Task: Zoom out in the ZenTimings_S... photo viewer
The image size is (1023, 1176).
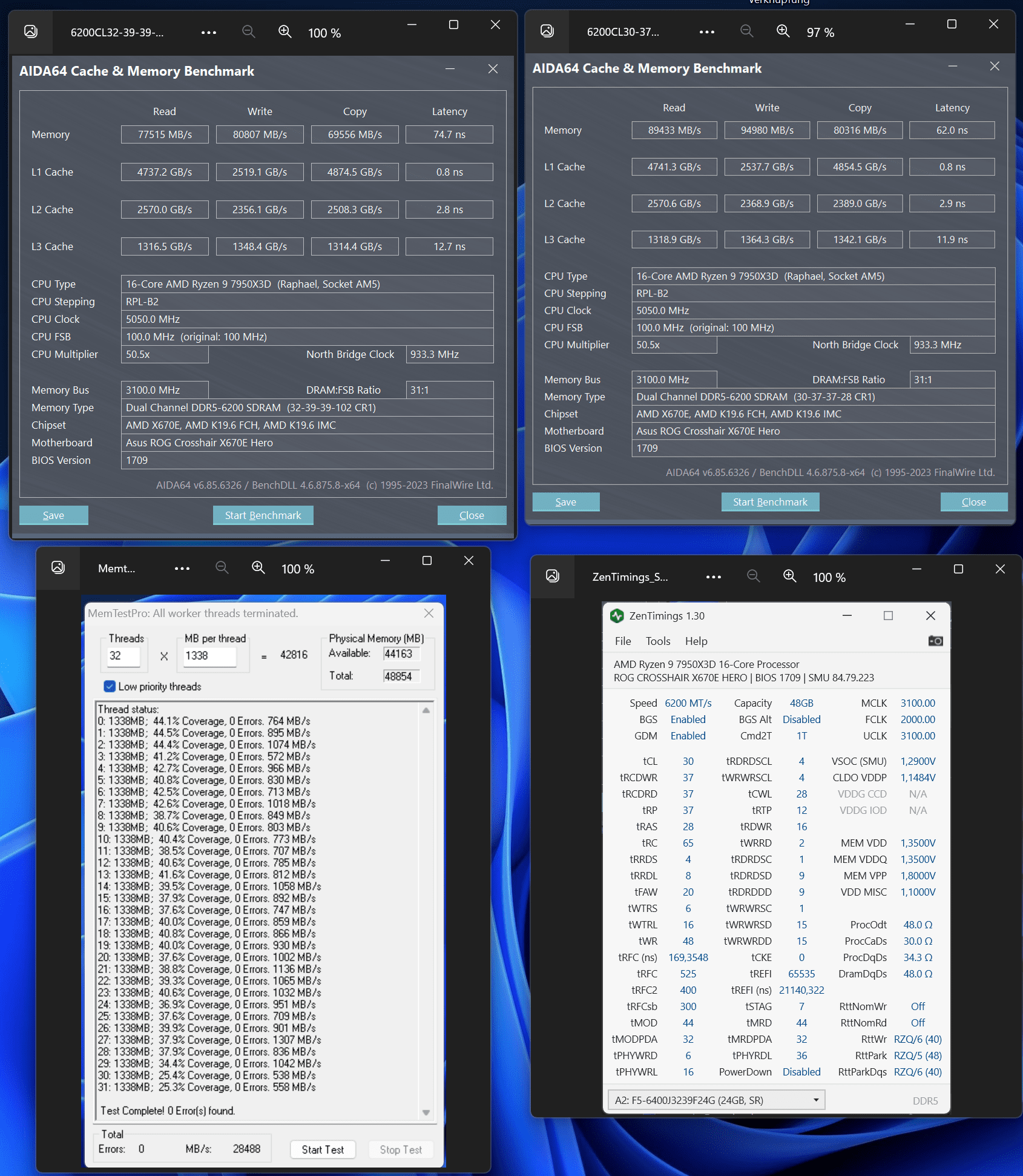Action: pyautogui.click(x=754, y=576)
